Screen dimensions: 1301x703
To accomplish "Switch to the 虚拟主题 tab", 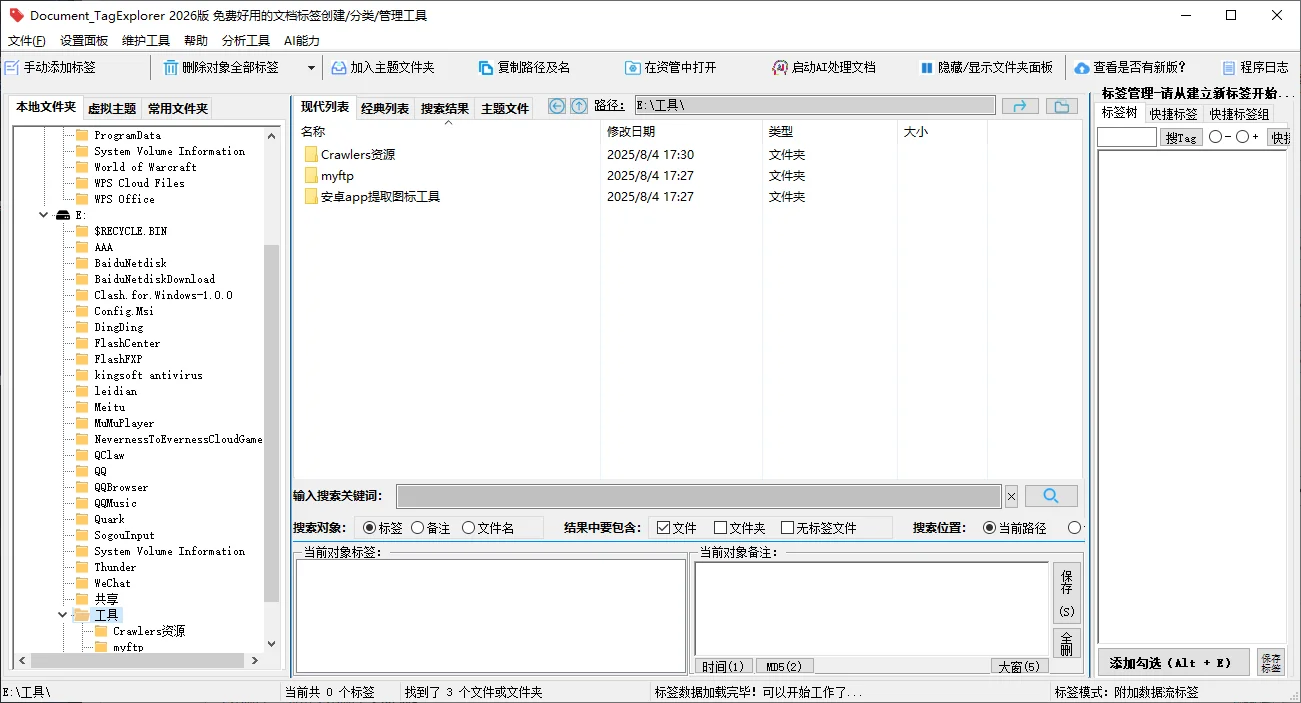I will click(x=112, y=109).
